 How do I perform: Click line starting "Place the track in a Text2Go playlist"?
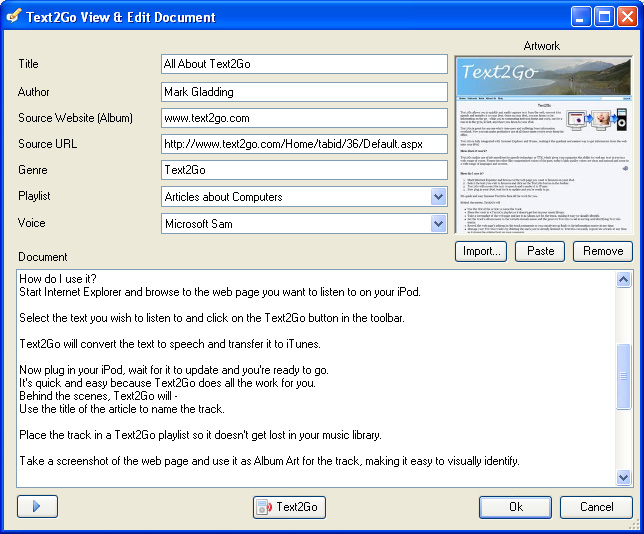[x=200, y=435]
